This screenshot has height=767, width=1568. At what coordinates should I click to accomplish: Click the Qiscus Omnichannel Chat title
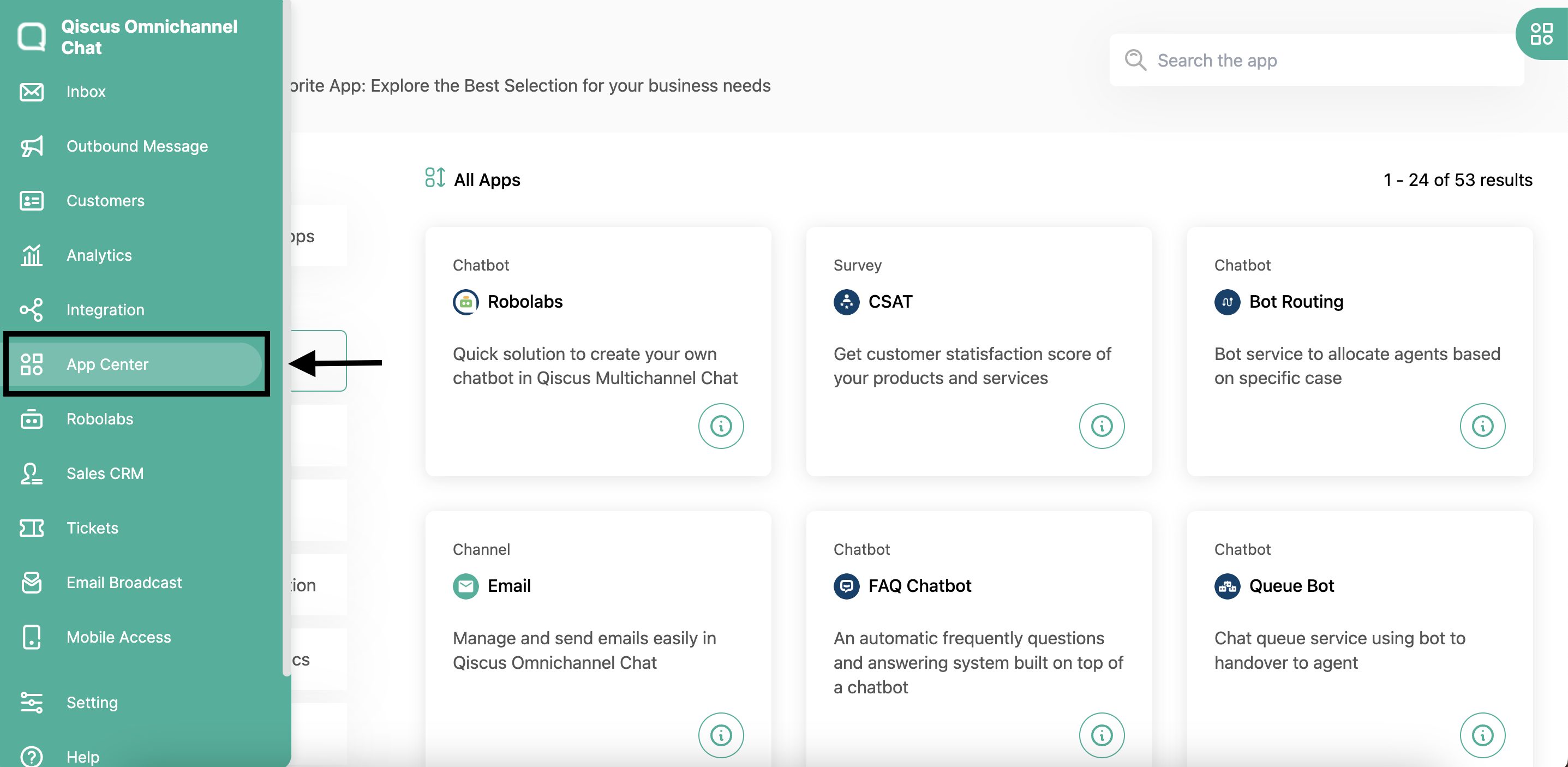pyautogui.click(x=149, y=37)
